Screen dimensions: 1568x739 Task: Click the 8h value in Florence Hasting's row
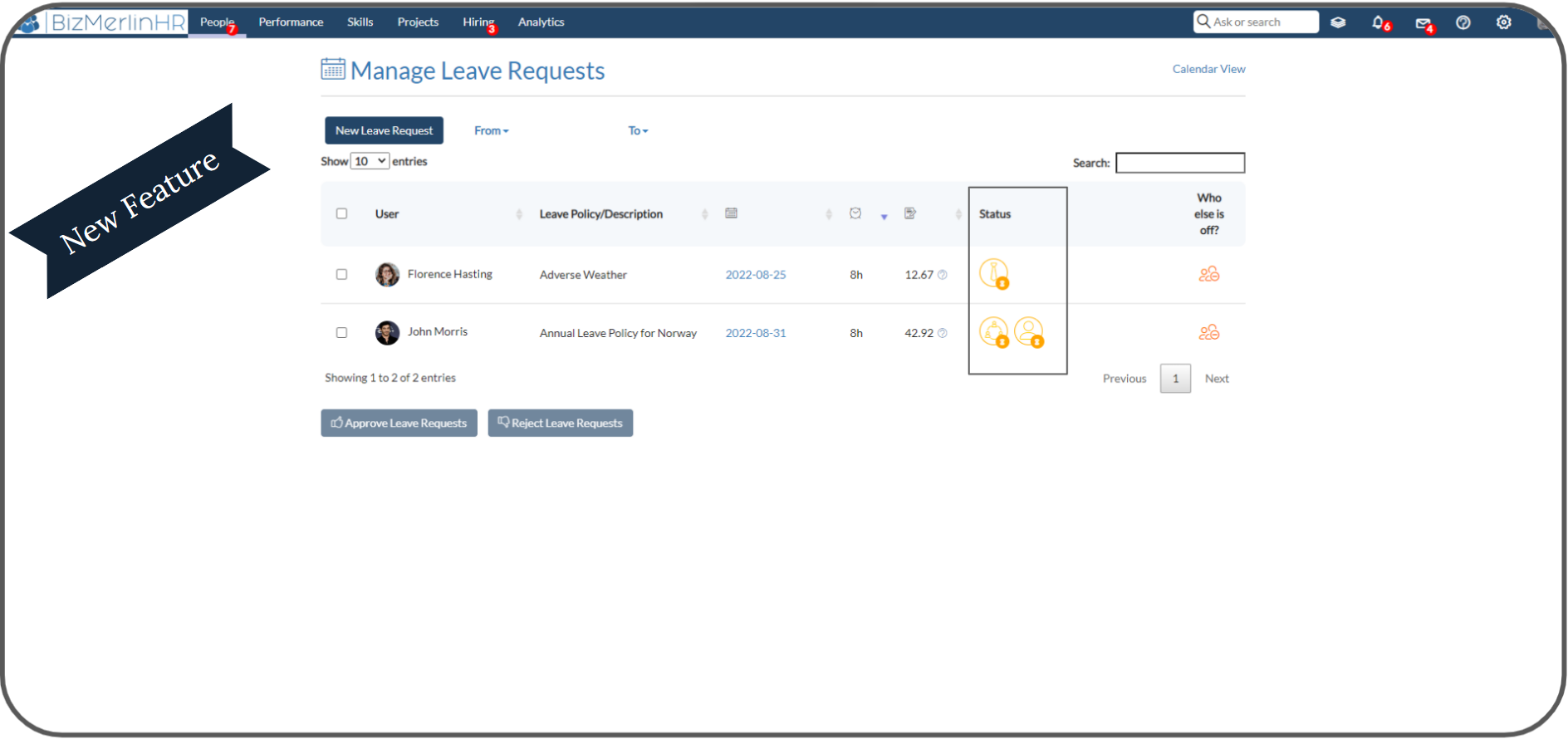coord(856,275)
